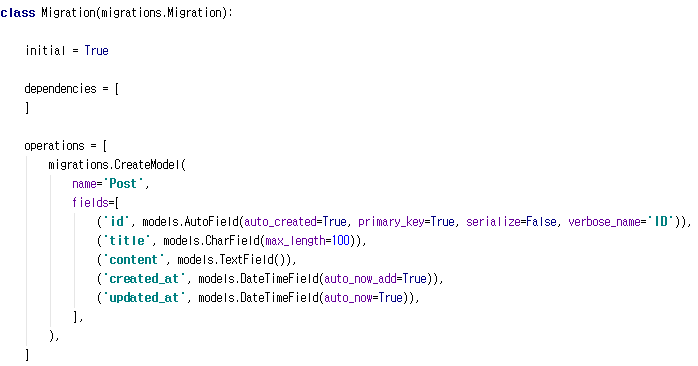
Task: Click the 'content' string literal
Action: point(134,260)
